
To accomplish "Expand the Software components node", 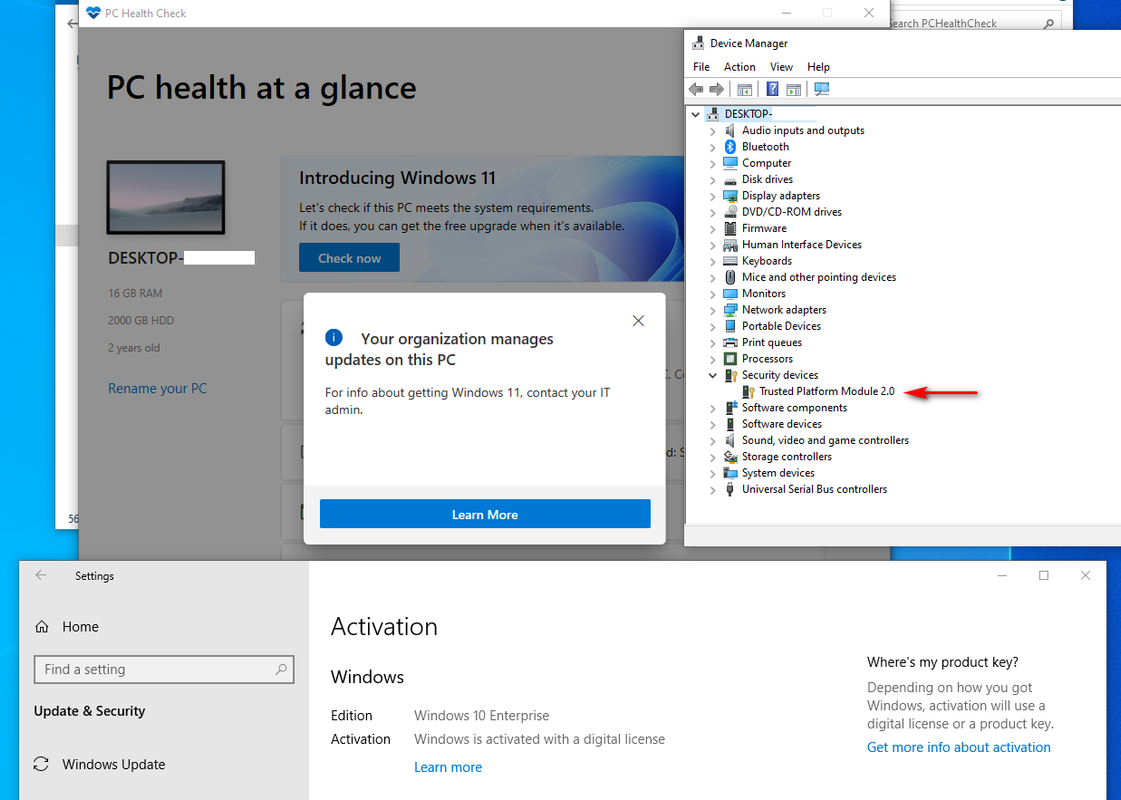I will (x=712, y=408).
